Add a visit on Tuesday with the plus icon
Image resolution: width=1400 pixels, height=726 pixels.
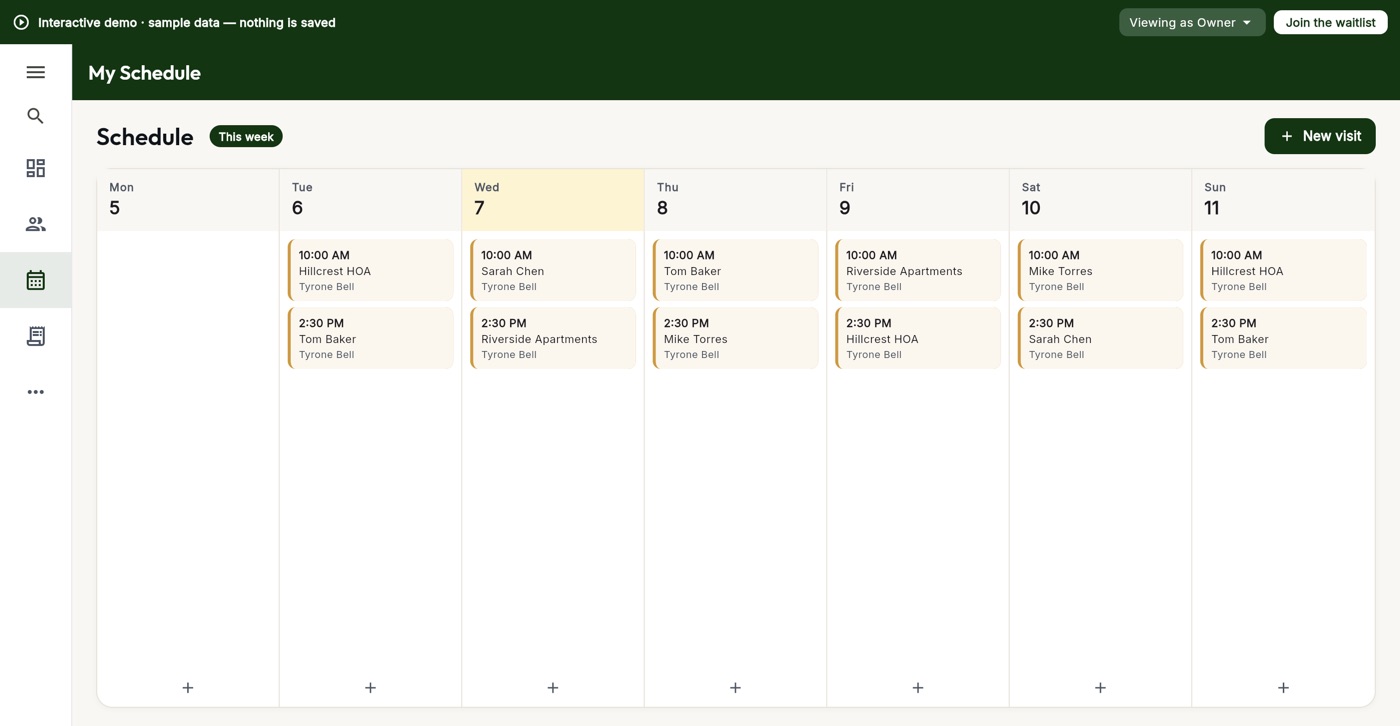tap(370, 688)
